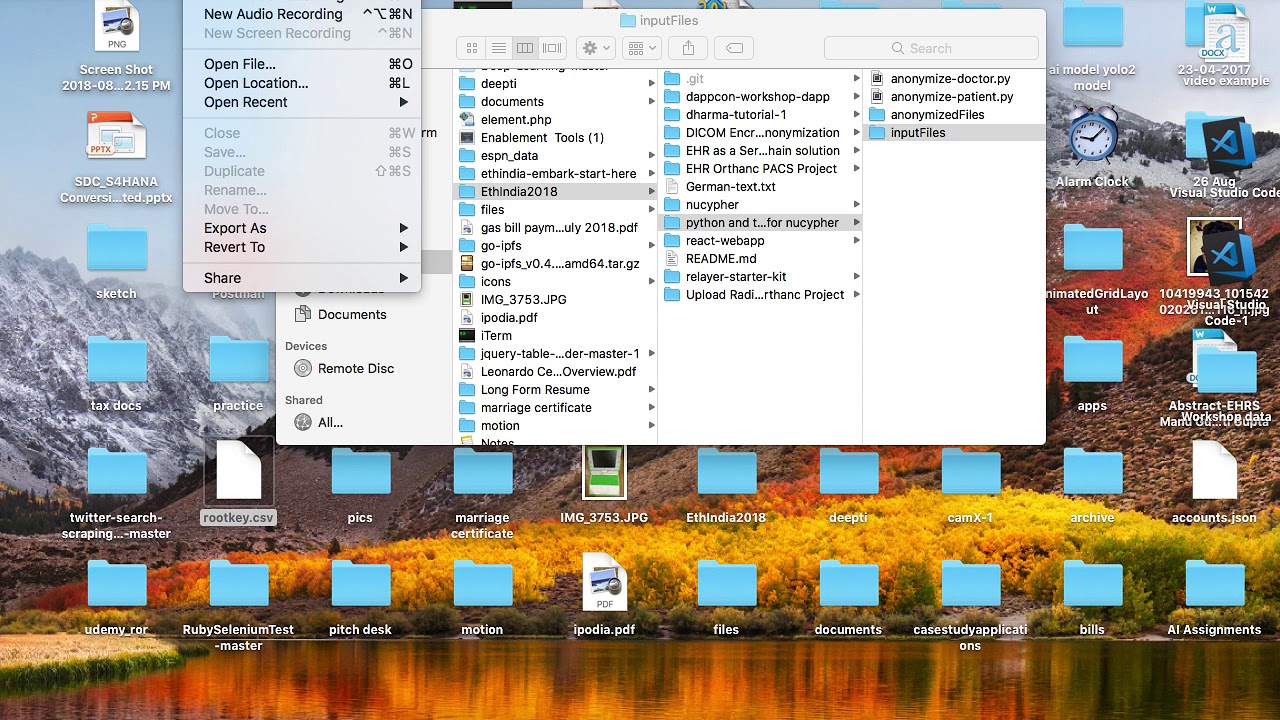This screenshot has height=720, width=1280.
Task: Switch Finder to cover flow view
Action: click(x=552, y=48)
